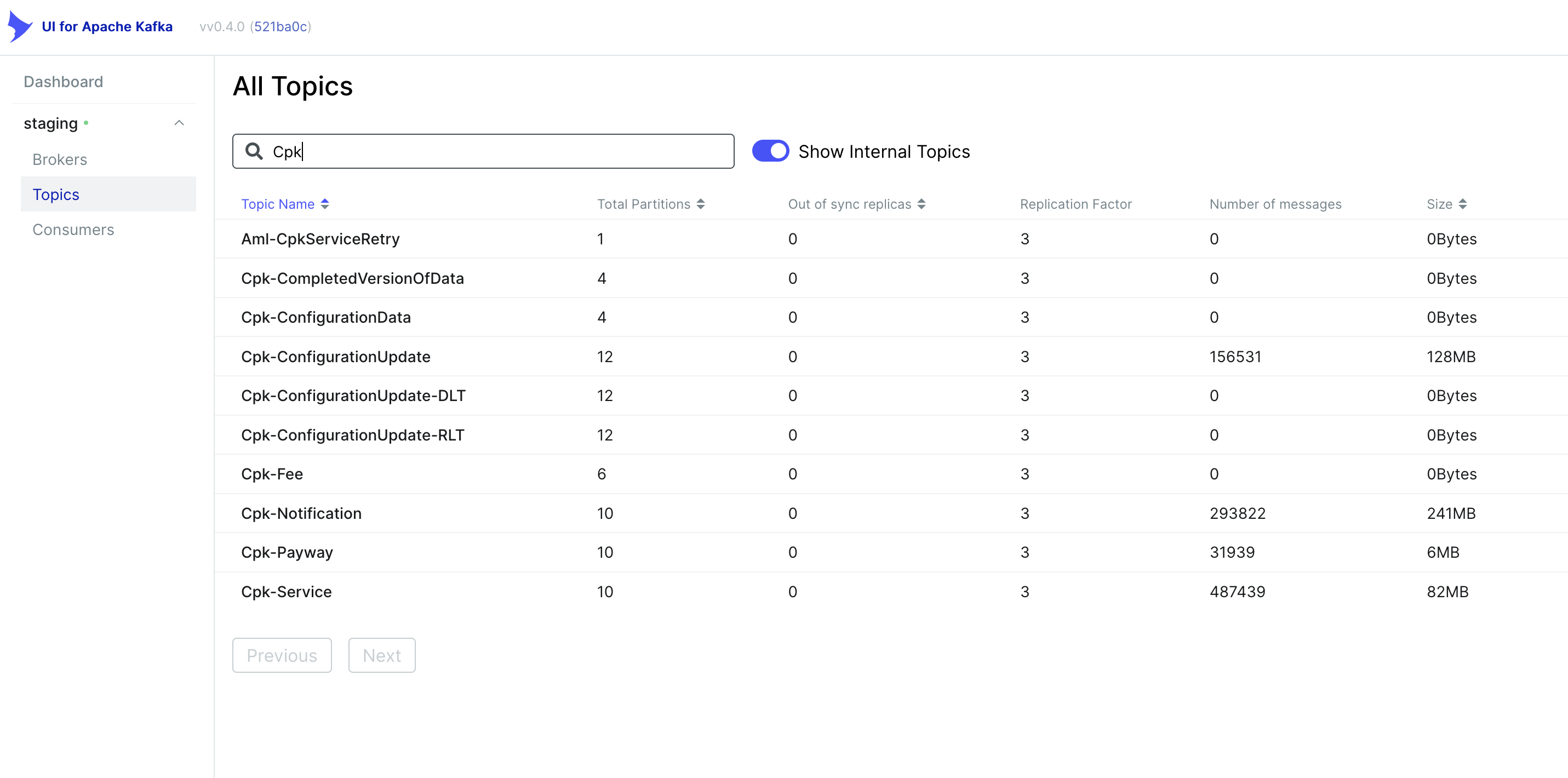Viewport: 1568px width, 778px height.
Task: Click the Next page button
Action: pyautogui.click(x=382, y=656)
